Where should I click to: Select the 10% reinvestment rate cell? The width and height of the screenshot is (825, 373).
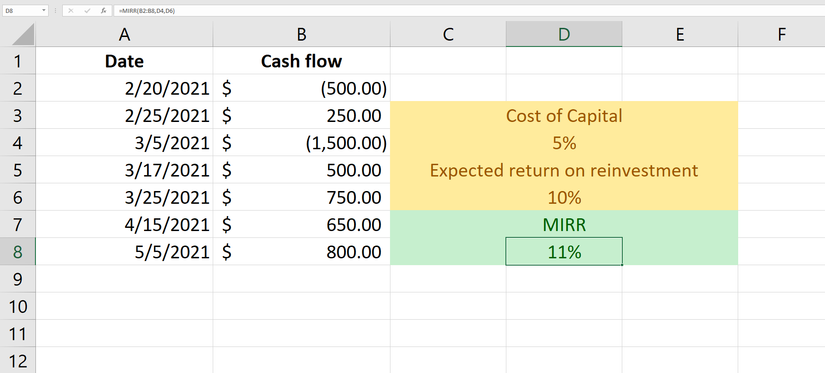coord(564,197)
